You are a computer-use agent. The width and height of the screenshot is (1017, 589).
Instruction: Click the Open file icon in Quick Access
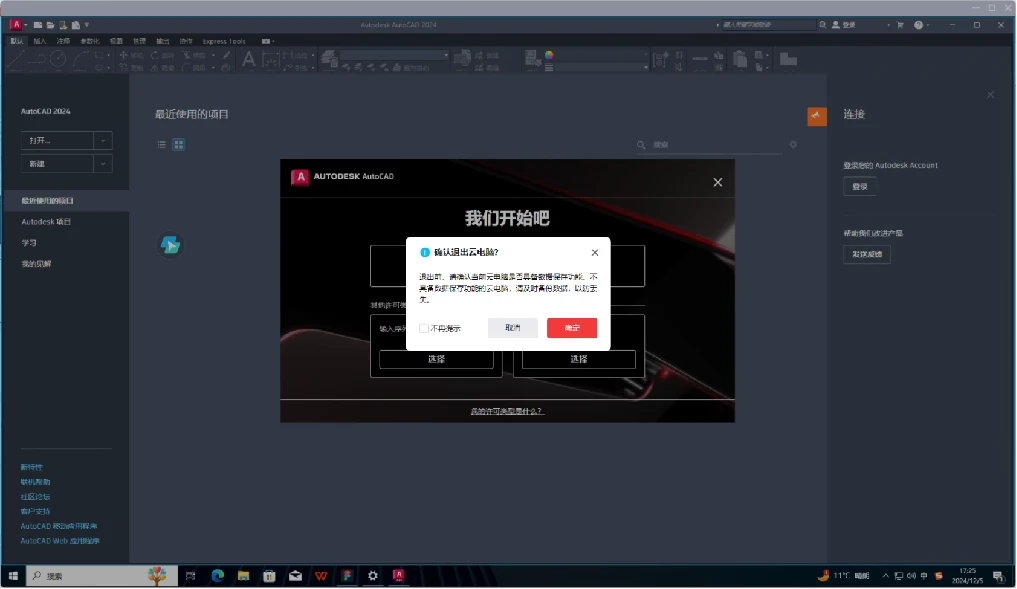coord(50,25)
